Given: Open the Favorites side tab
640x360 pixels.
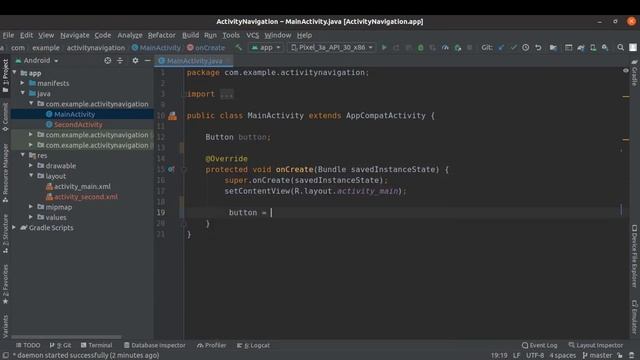Looking at the screenshot, I should pos(5,284).
